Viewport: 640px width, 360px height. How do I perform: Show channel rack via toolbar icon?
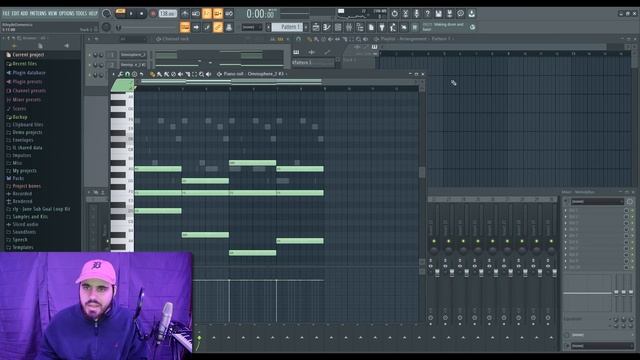pos(338,27)
